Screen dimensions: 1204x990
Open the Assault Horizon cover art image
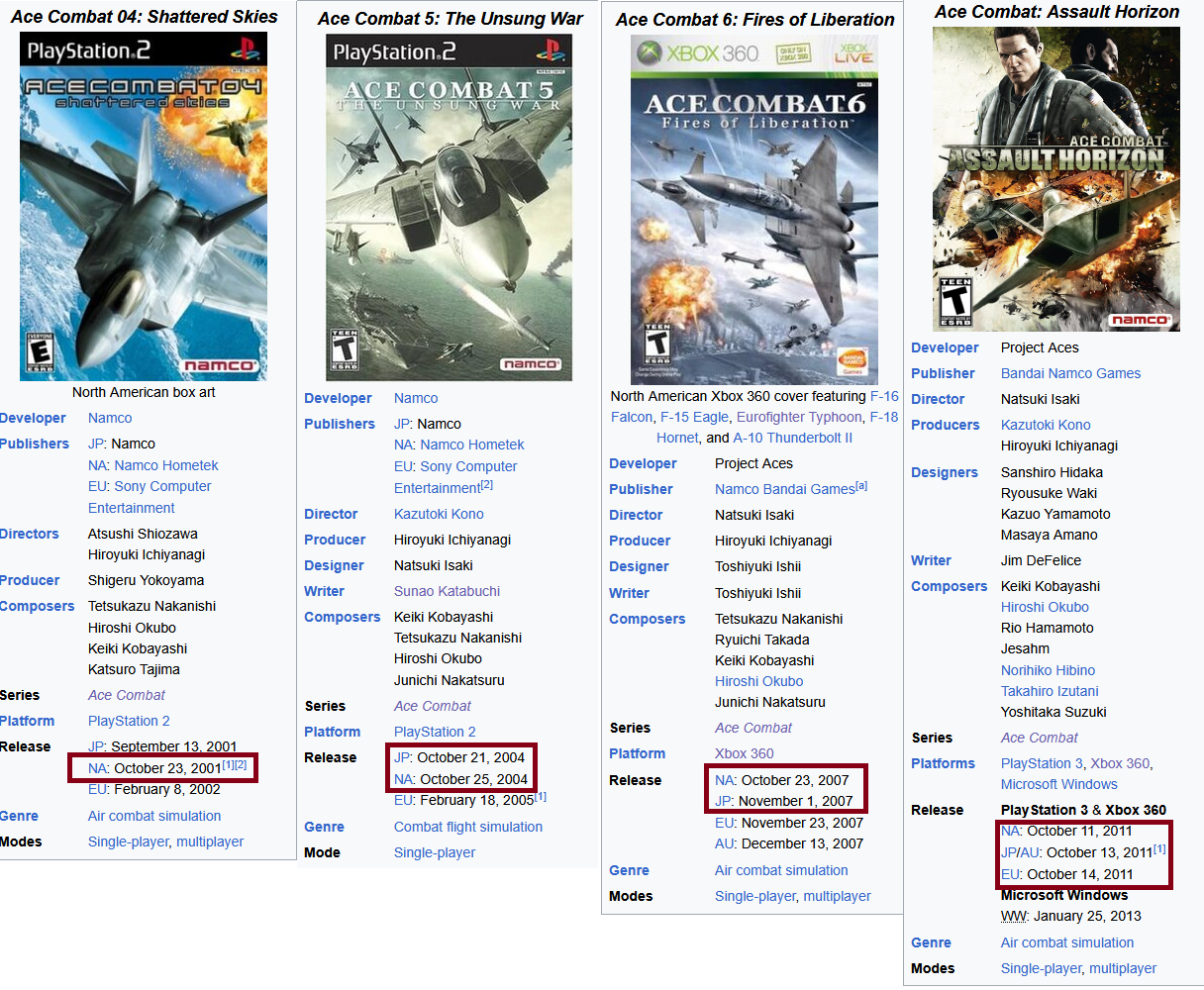[x=1056, y=179]
